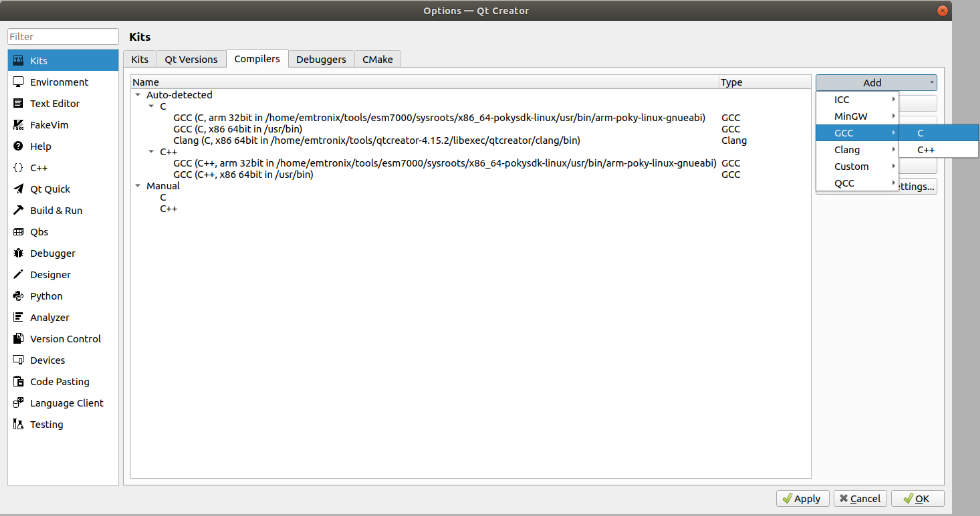The height and width of the screenshot is (516, 980).
Task: Select Clang C x86 64bit compiler row
Action: coord(471,141)
